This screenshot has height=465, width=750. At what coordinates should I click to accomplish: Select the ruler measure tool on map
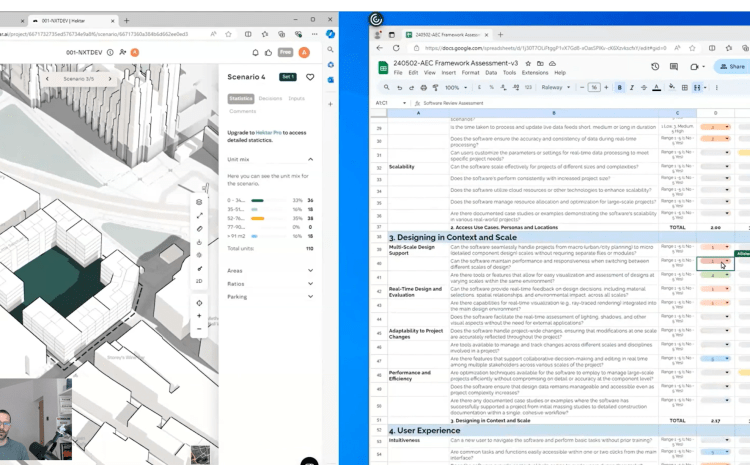click(199, 229)
